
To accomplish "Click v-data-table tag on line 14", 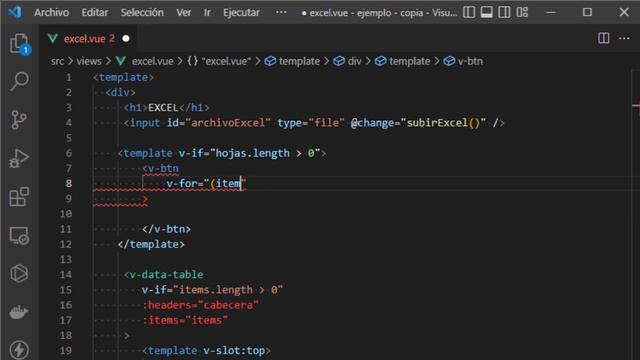I will click(x=164, y=274).
